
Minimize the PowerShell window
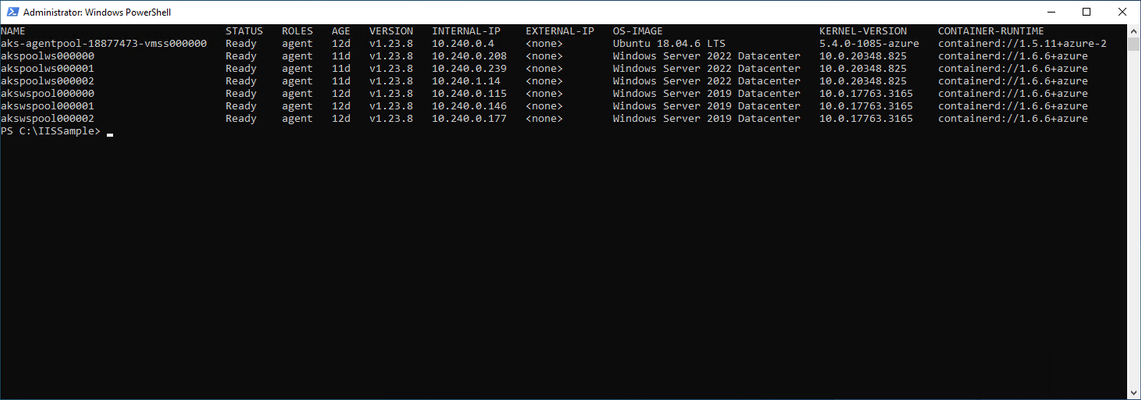[x=1053, y=12]
